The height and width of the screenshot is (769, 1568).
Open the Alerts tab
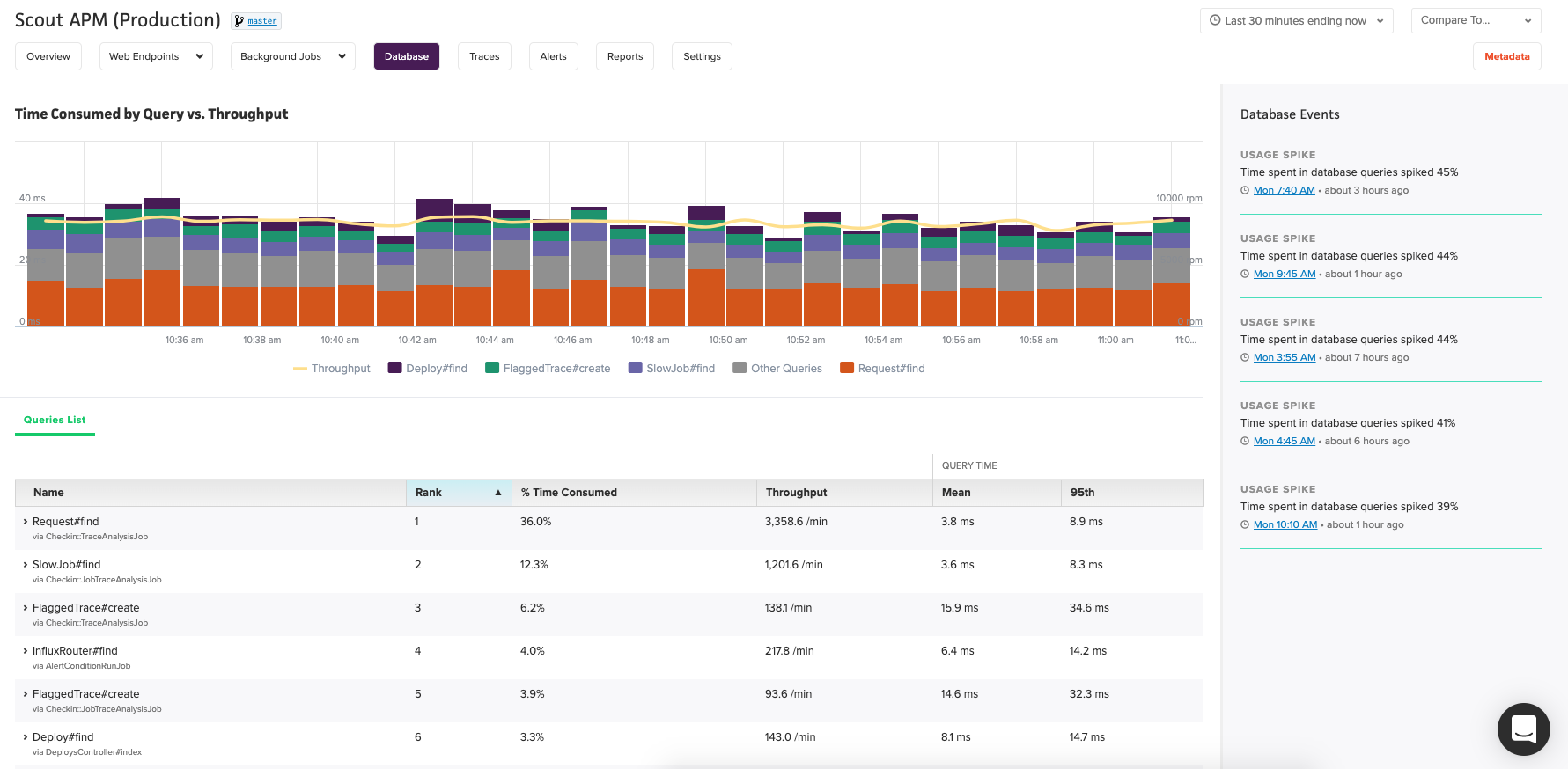(553, 56)
